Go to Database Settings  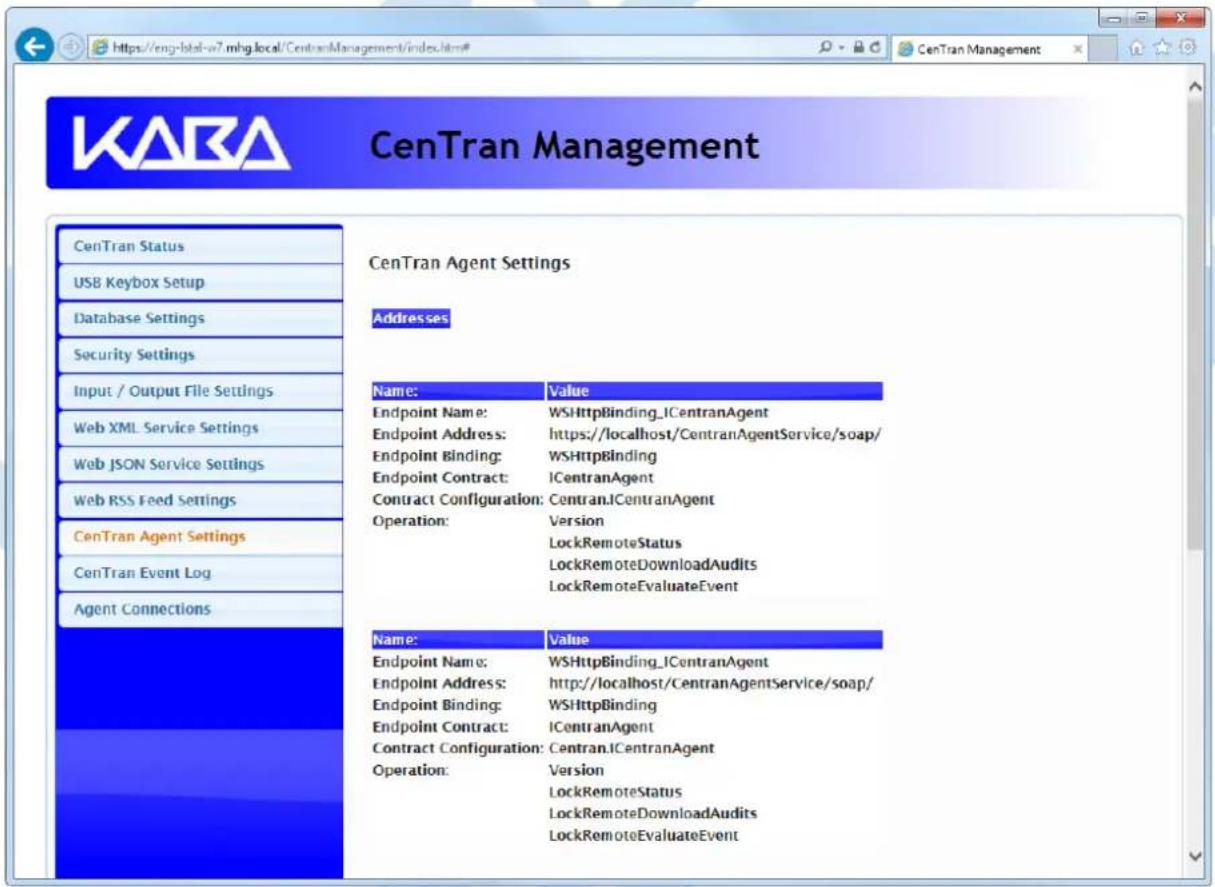point(200,319)
